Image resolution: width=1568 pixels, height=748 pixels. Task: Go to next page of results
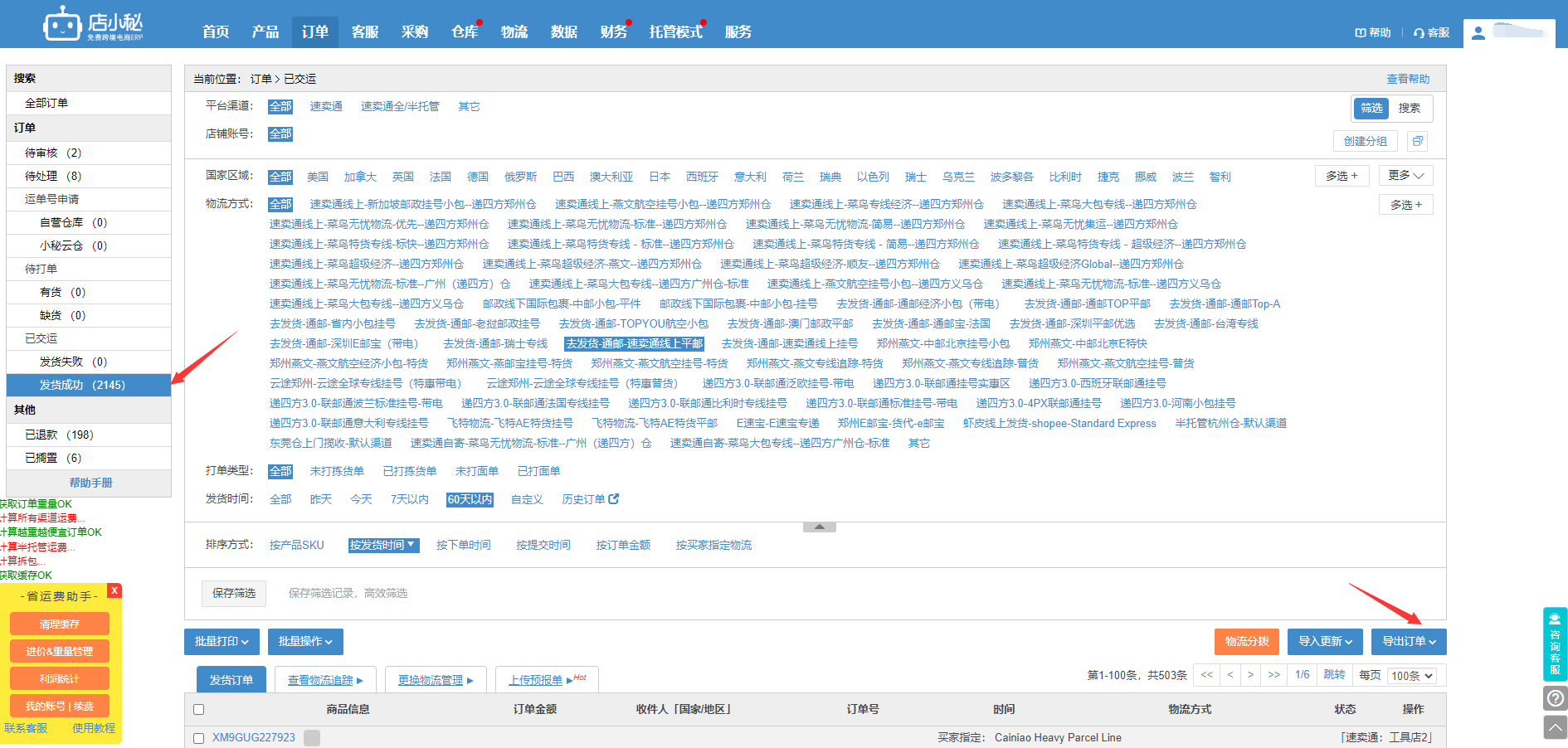tap(1251, 675)
